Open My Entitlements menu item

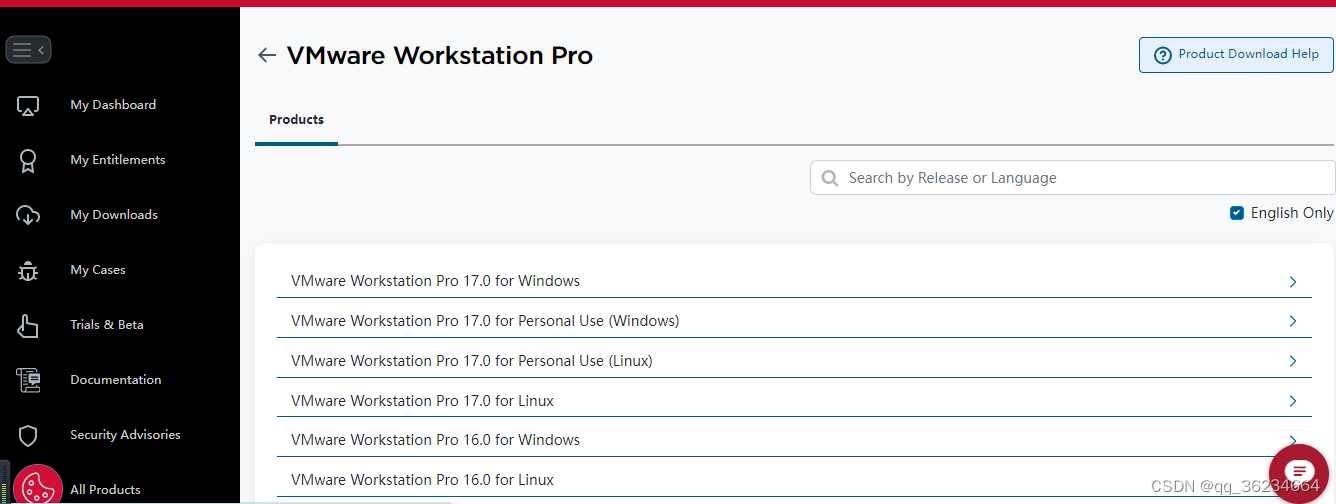tap(118, 160)
